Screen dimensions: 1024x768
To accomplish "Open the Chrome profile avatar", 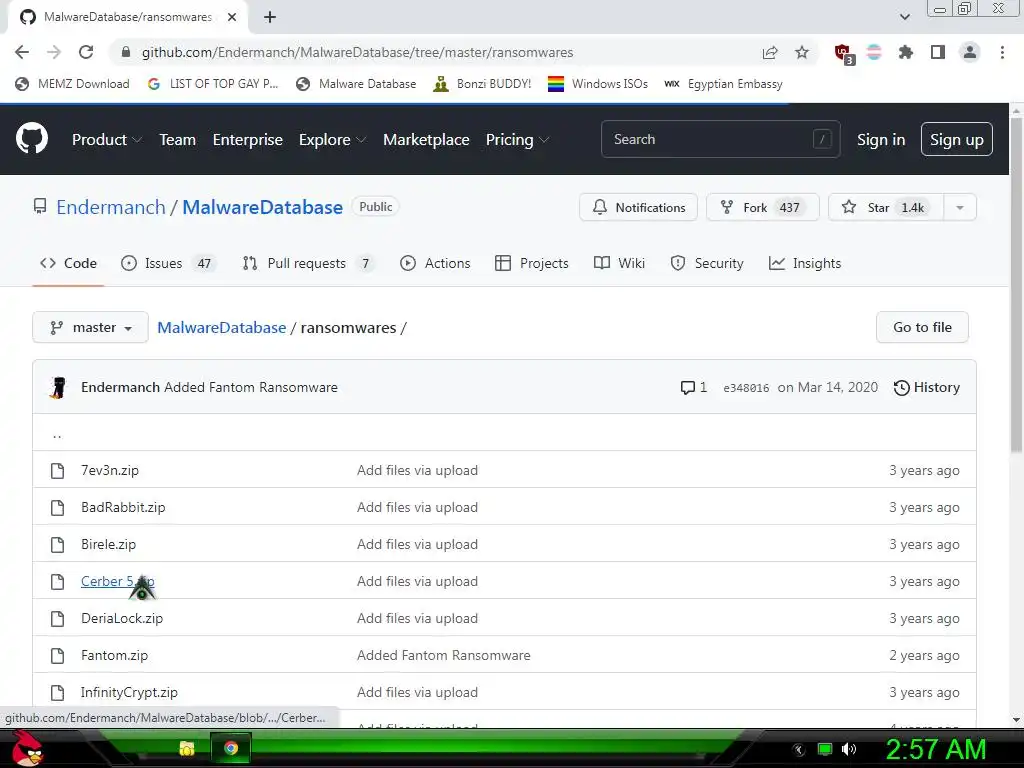I will coord(970,52).
